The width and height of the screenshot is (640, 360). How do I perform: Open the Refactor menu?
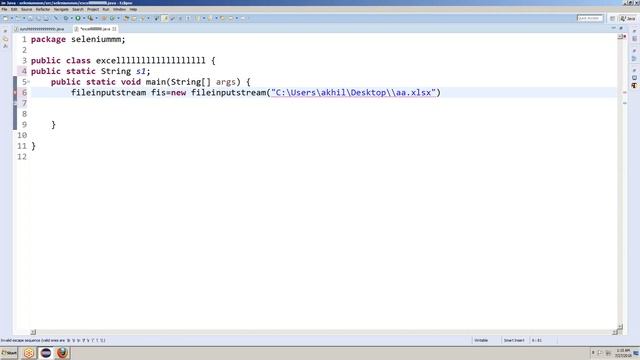point(43,9)
